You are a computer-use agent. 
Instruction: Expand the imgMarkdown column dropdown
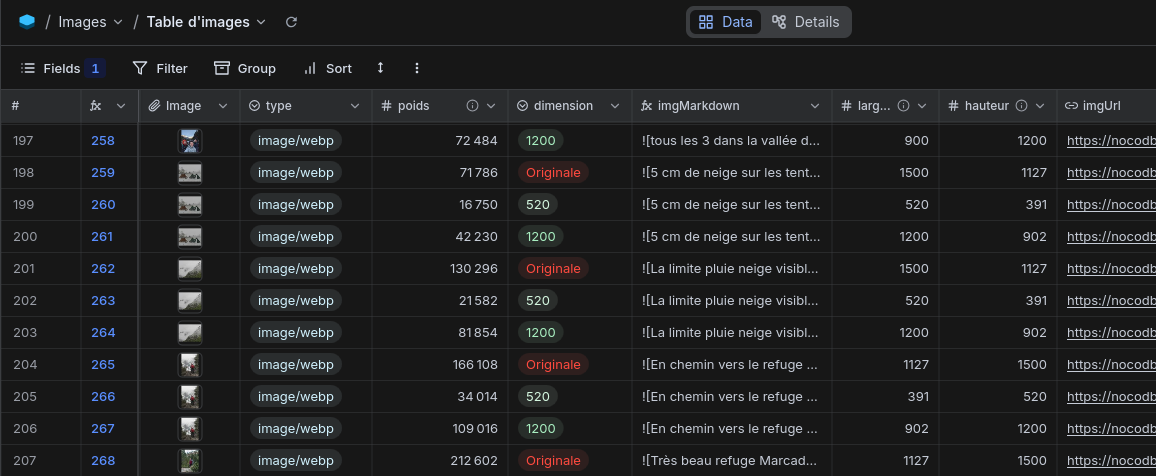[815, 106]
